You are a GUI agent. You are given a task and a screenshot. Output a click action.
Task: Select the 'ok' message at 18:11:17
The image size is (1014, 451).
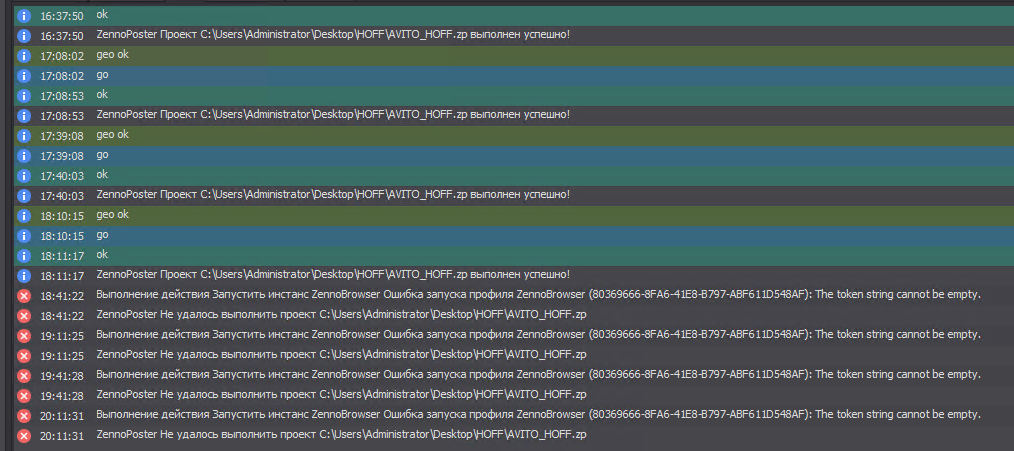(102, 254)
